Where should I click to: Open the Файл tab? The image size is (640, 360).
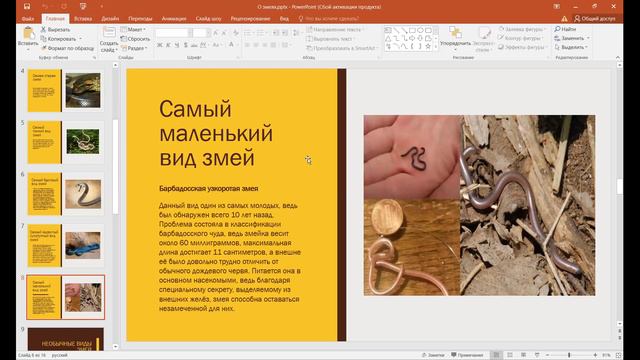coord(28,18)
